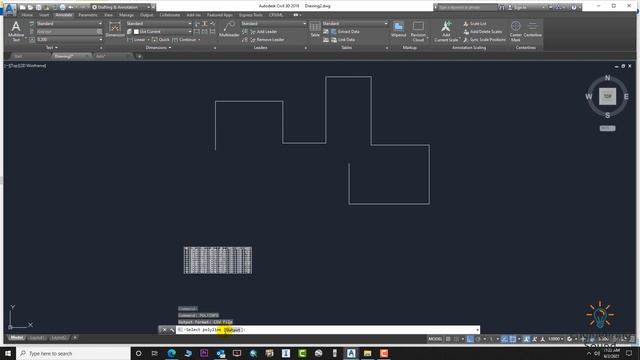The image size is (640, 360).
Task: Open File Explorer from the taskbar
Action: point(367,353)
